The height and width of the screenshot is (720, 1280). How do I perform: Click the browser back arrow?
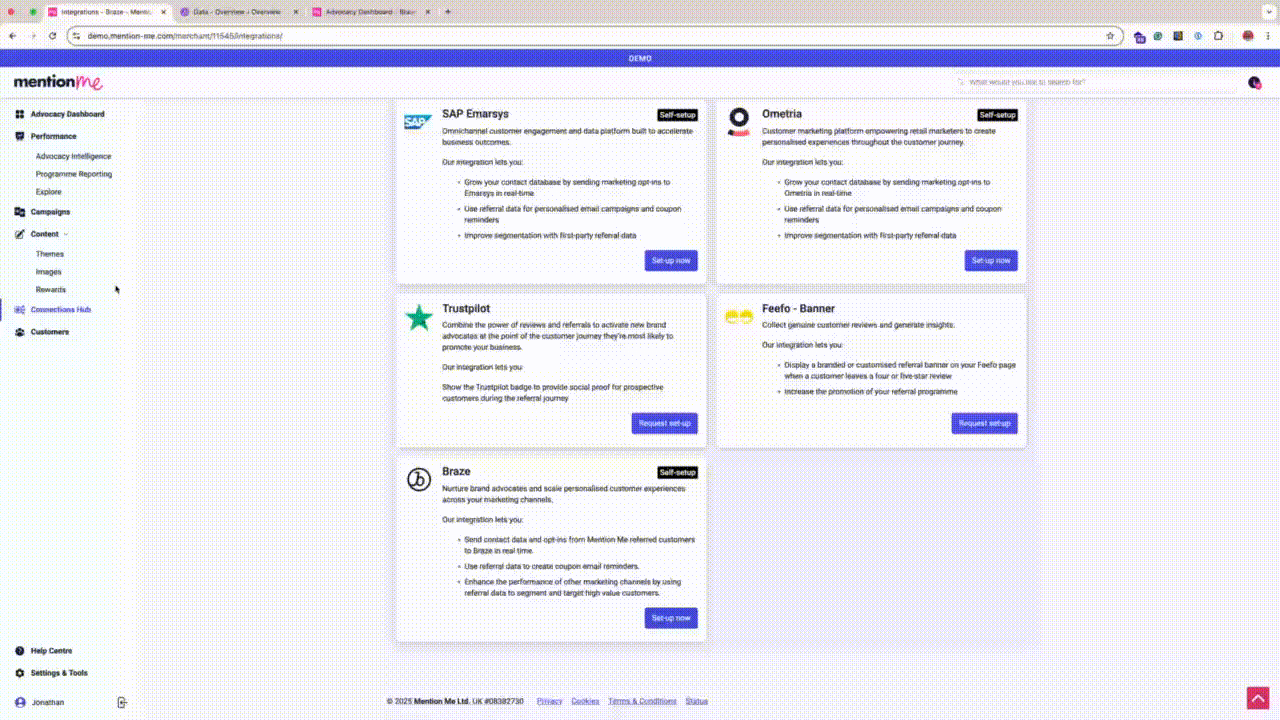tap(12, 36)
